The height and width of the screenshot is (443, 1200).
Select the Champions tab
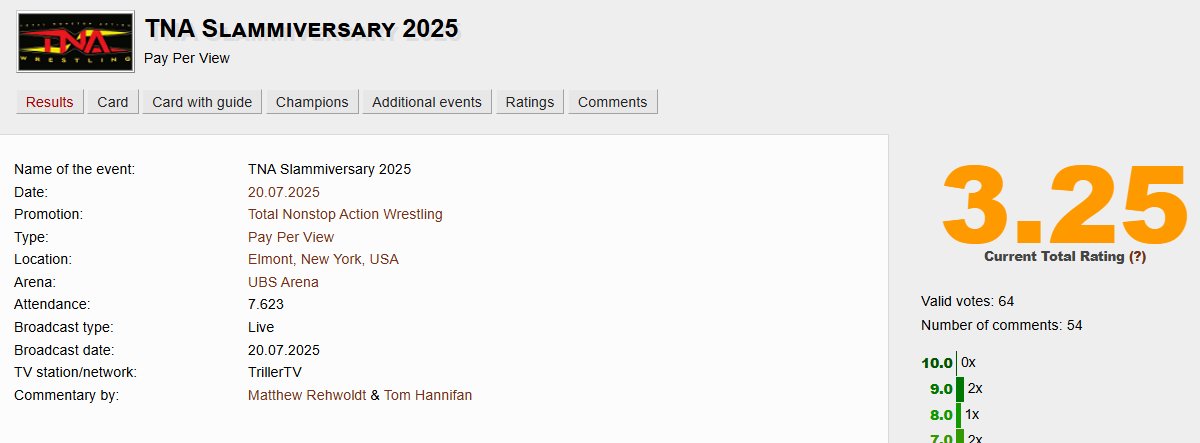(312, 102)
